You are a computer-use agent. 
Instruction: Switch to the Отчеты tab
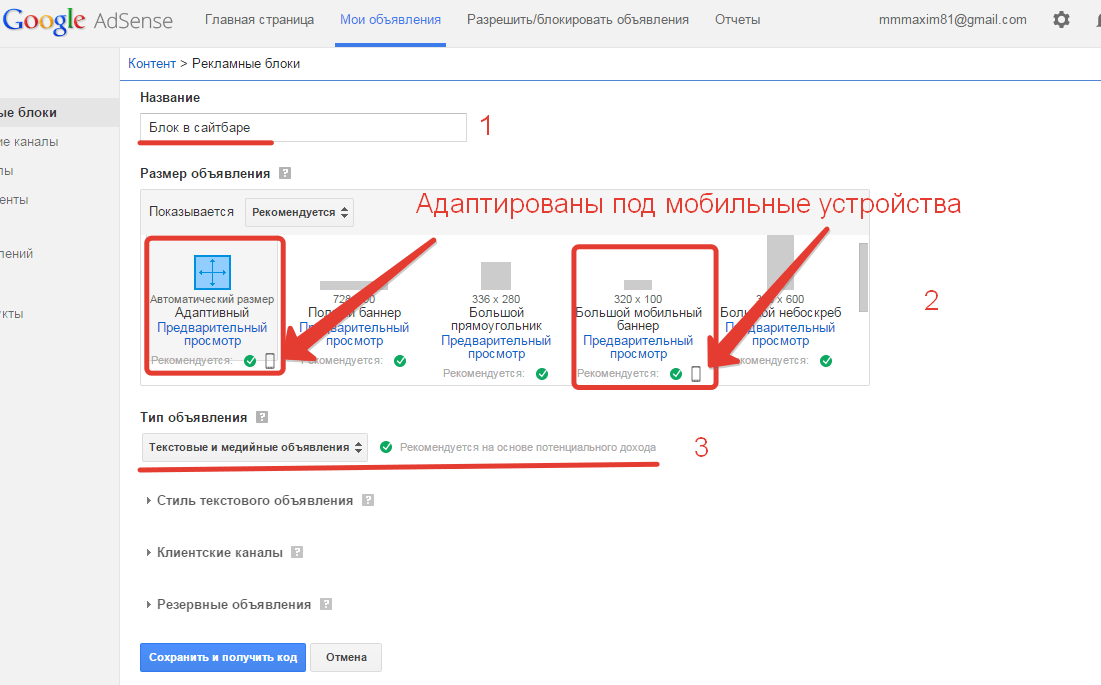click(737, 20)
